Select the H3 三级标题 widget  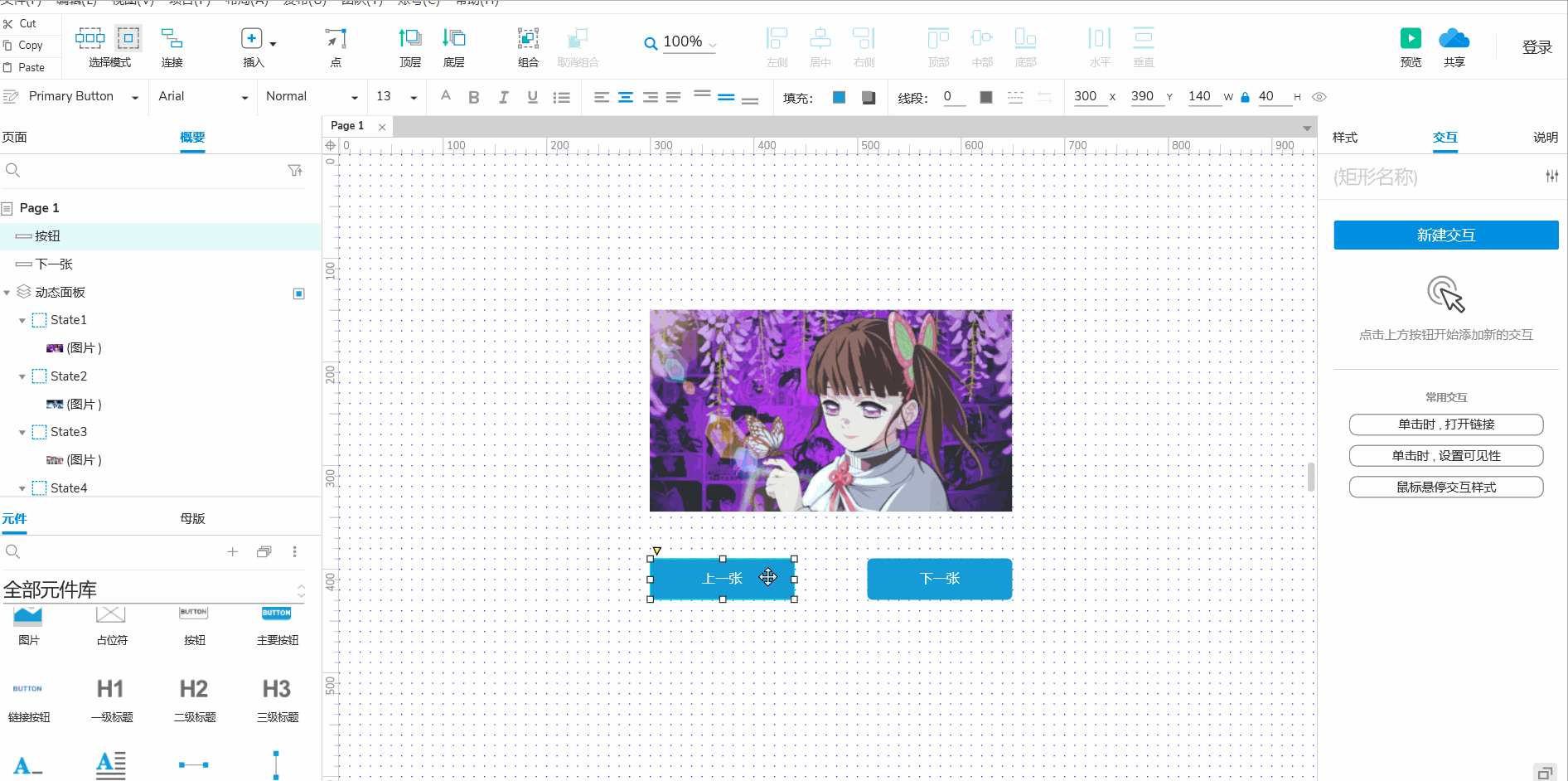(277, 700)
